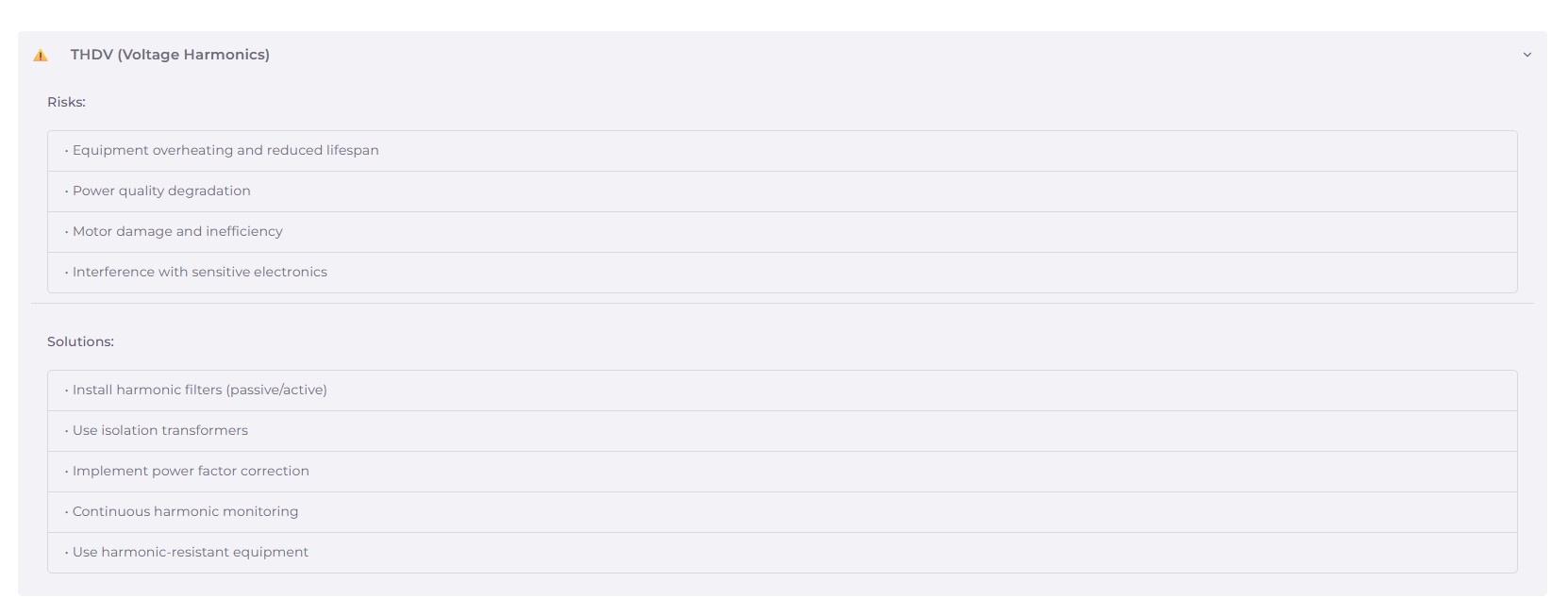Collapse the THDV section with the chevron
1568x615 pixels.
click(1526, 55)
